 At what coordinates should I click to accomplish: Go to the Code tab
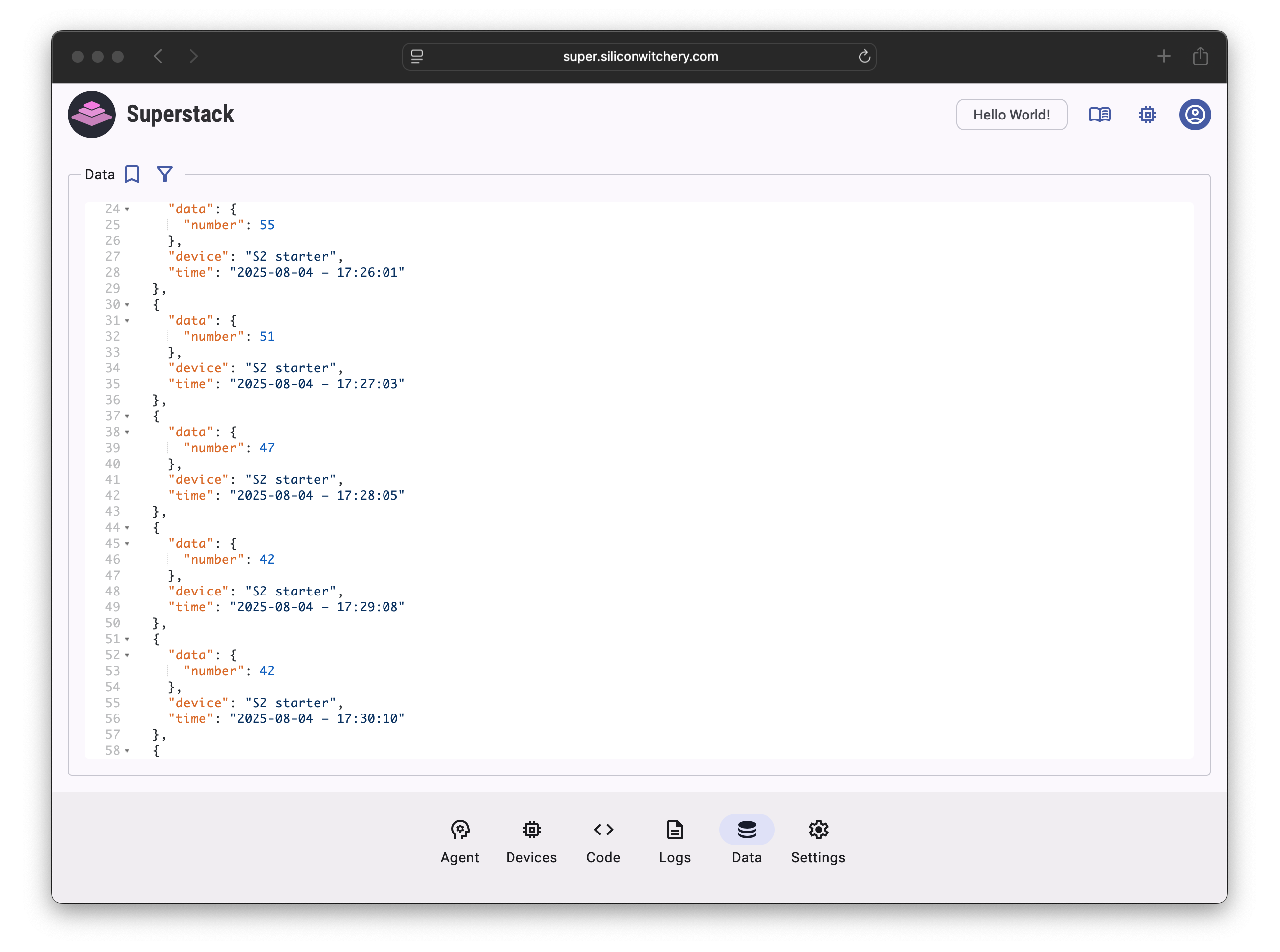coord(603,841)
